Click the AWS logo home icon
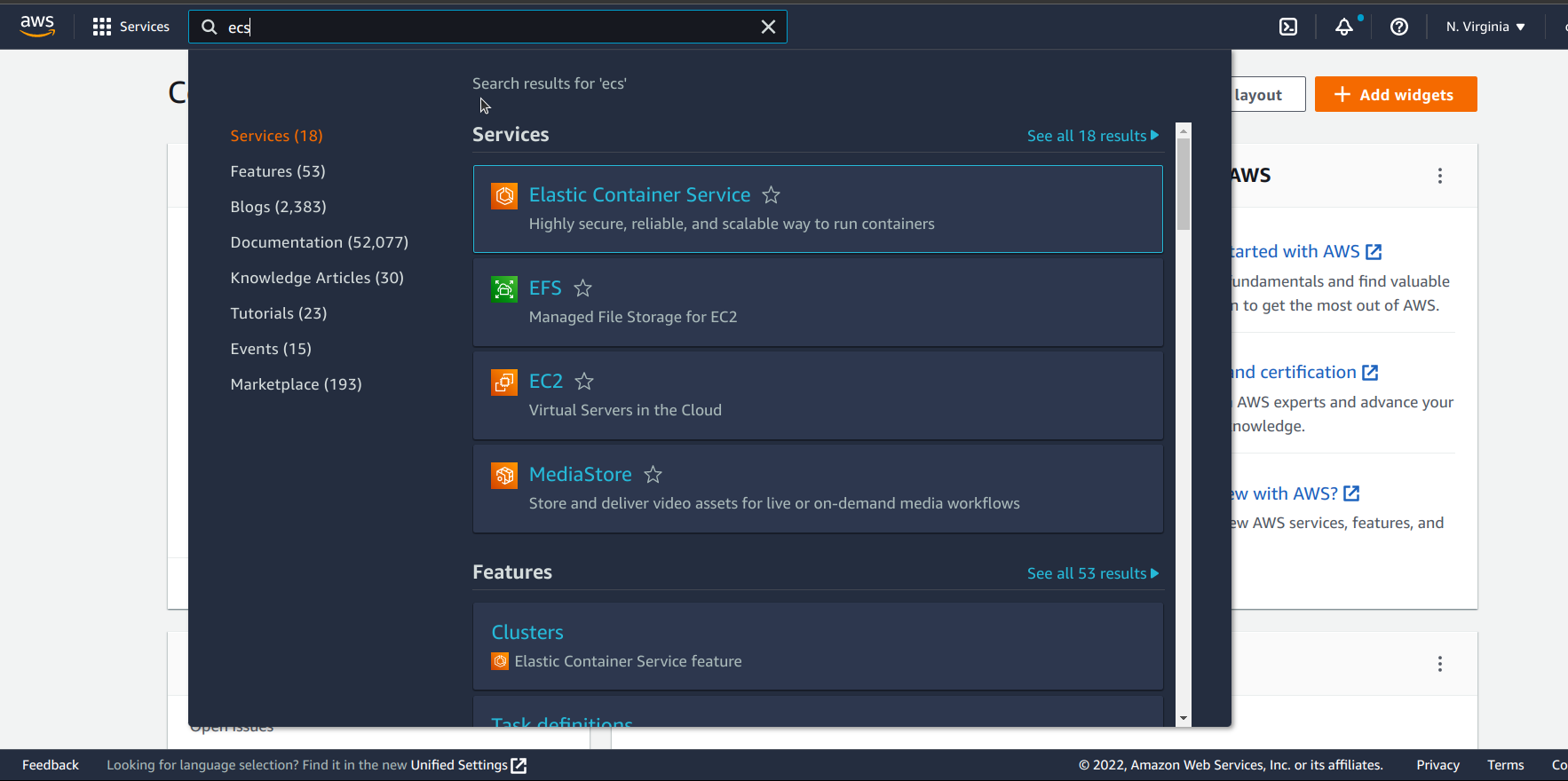 tap(37, 27)
